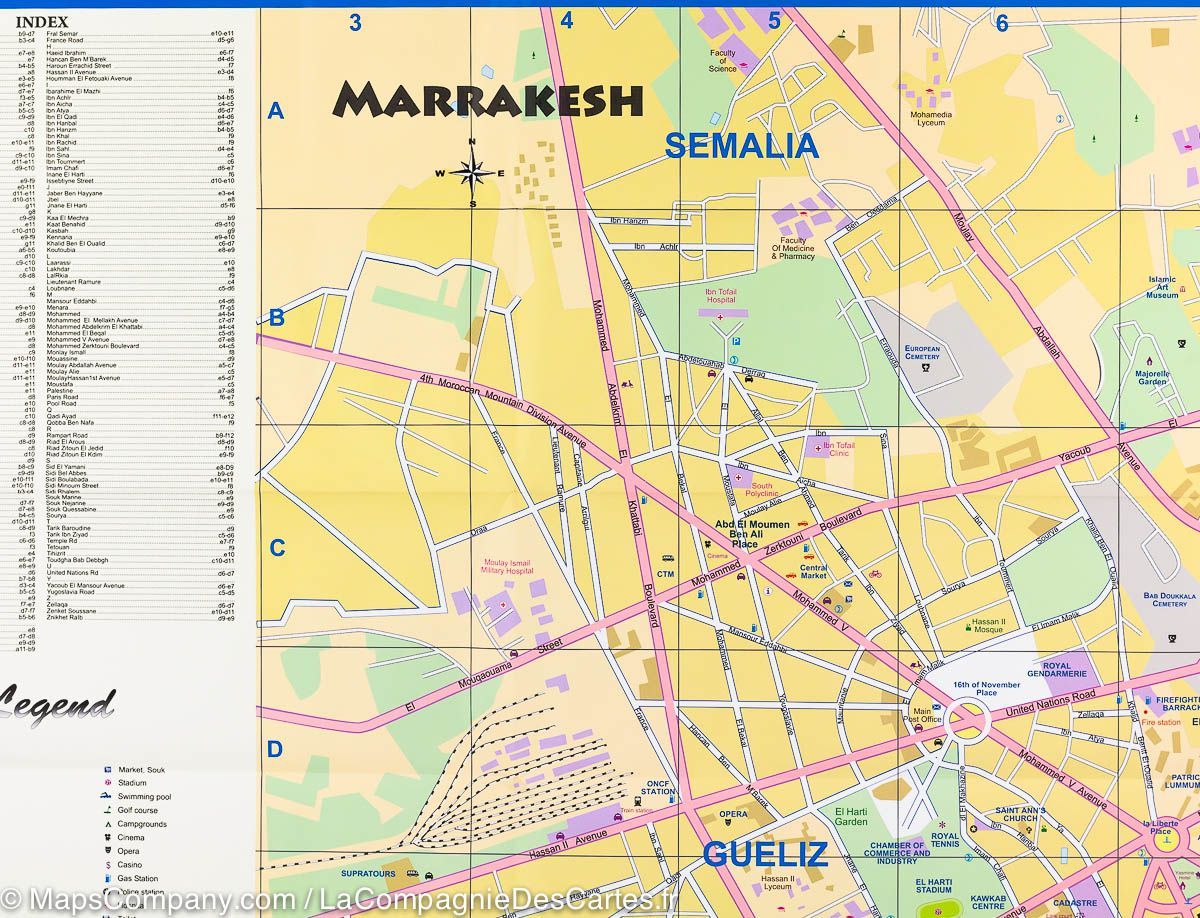Select the Market Souk icon in the Legend
The image size is (1200, 918).
[107, 770]
